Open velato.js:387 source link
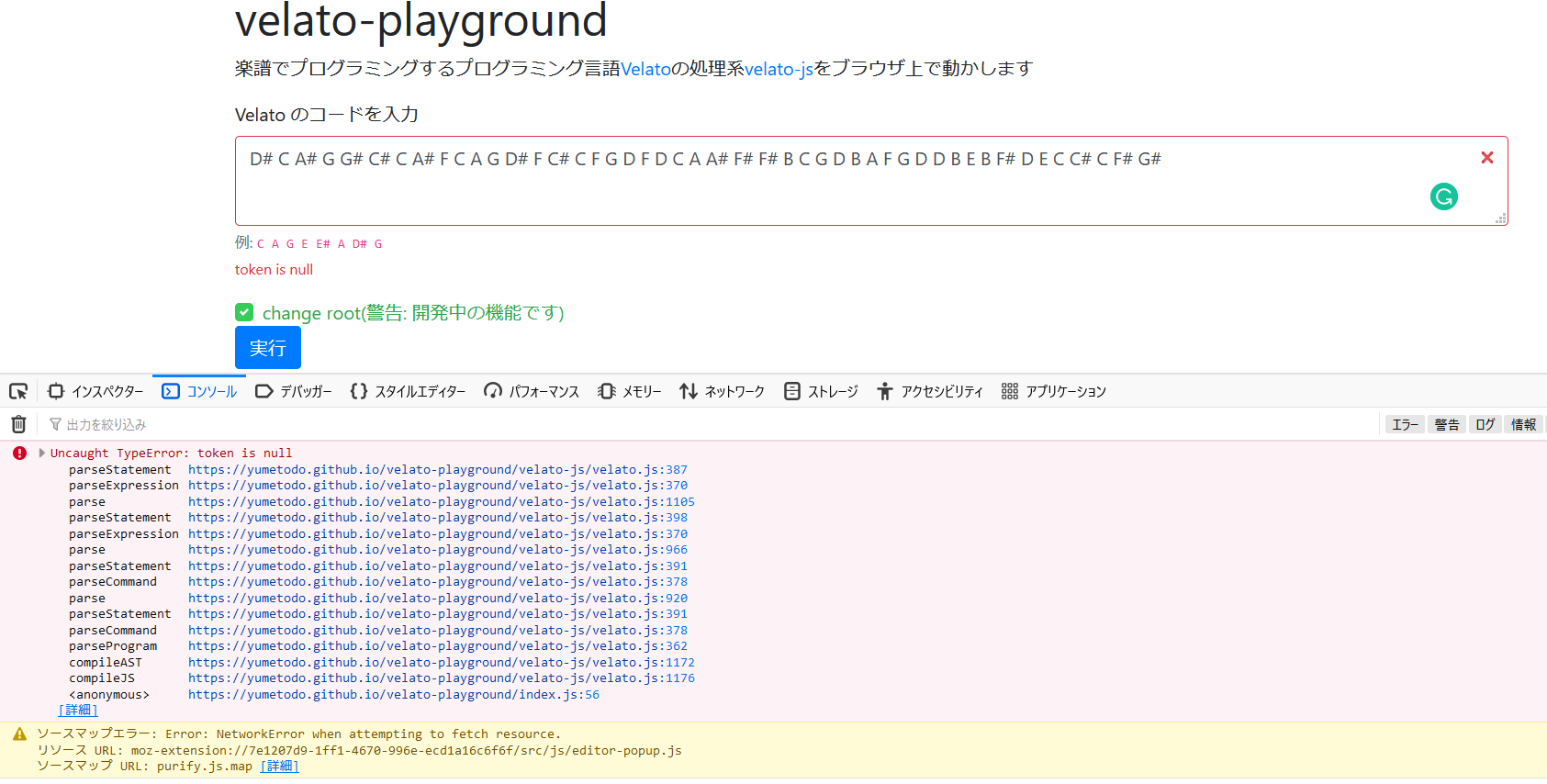Viewport: 1547px width, 784px height. tap(438, 470)
